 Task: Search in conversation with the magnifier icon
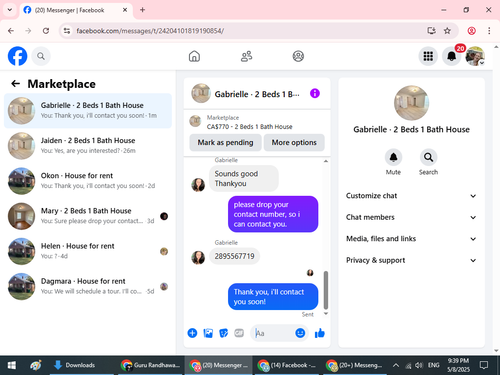[x=428, y=157]
